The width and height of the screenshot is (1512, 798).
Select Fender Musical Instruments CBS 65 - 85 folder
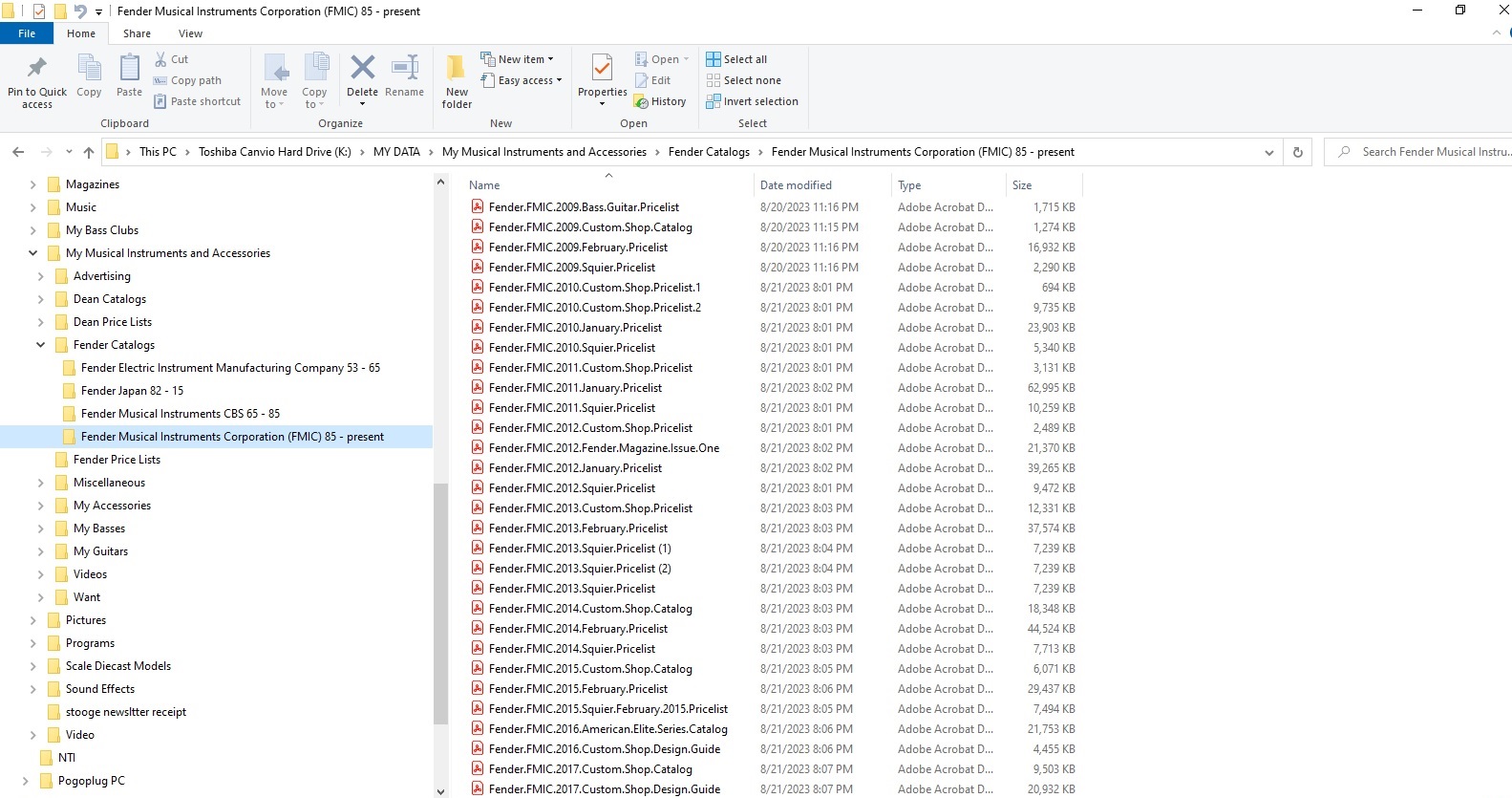click(181, 414)
